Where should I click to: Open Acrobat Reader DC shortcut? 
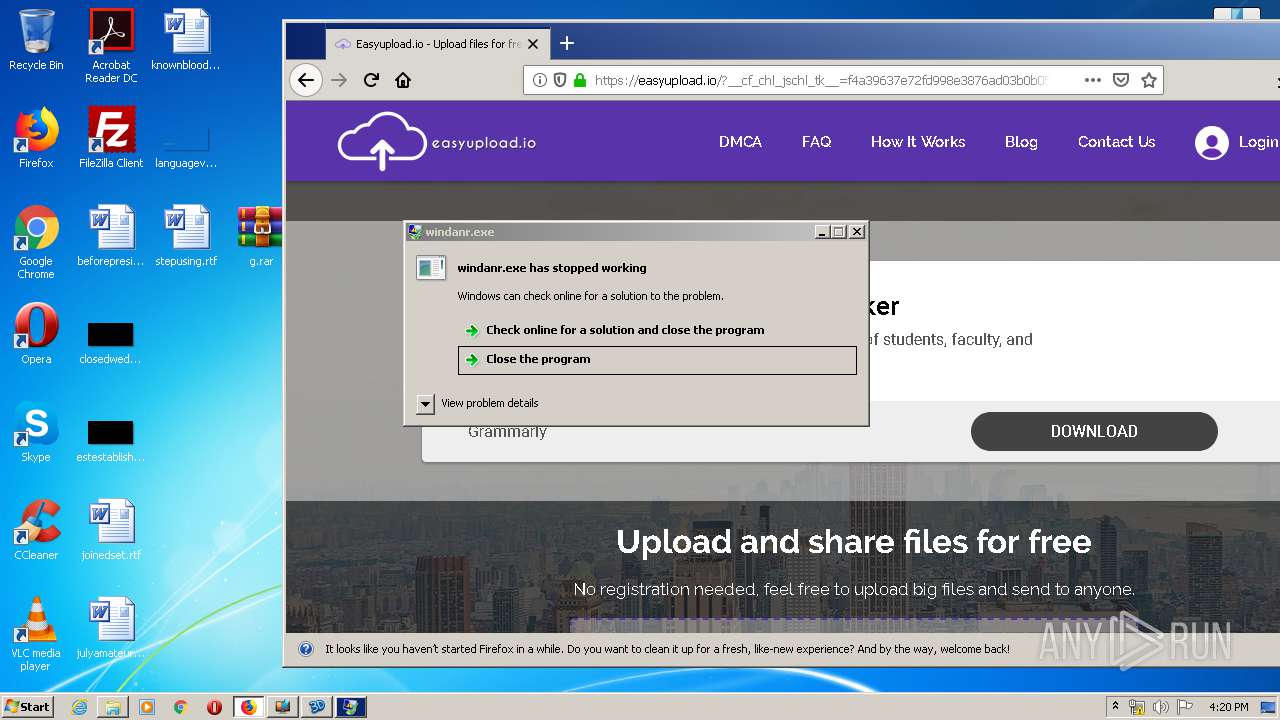tap(111, 45)
